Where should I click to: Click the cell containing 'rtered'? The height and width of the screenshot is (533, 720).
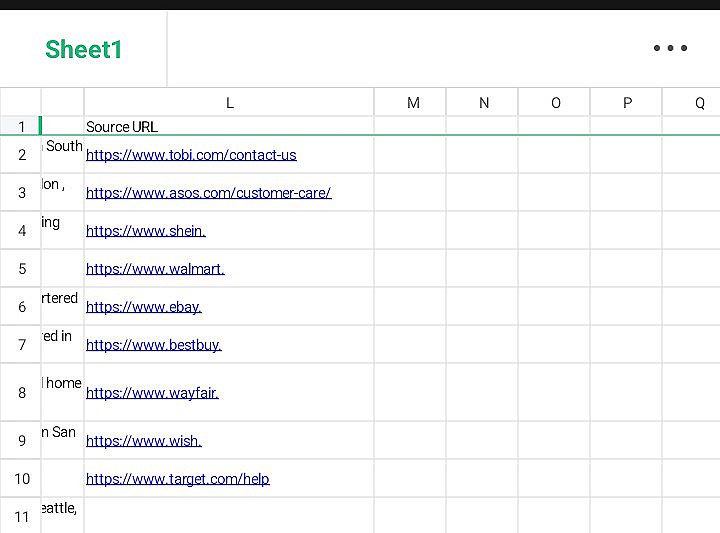(62, 307)
